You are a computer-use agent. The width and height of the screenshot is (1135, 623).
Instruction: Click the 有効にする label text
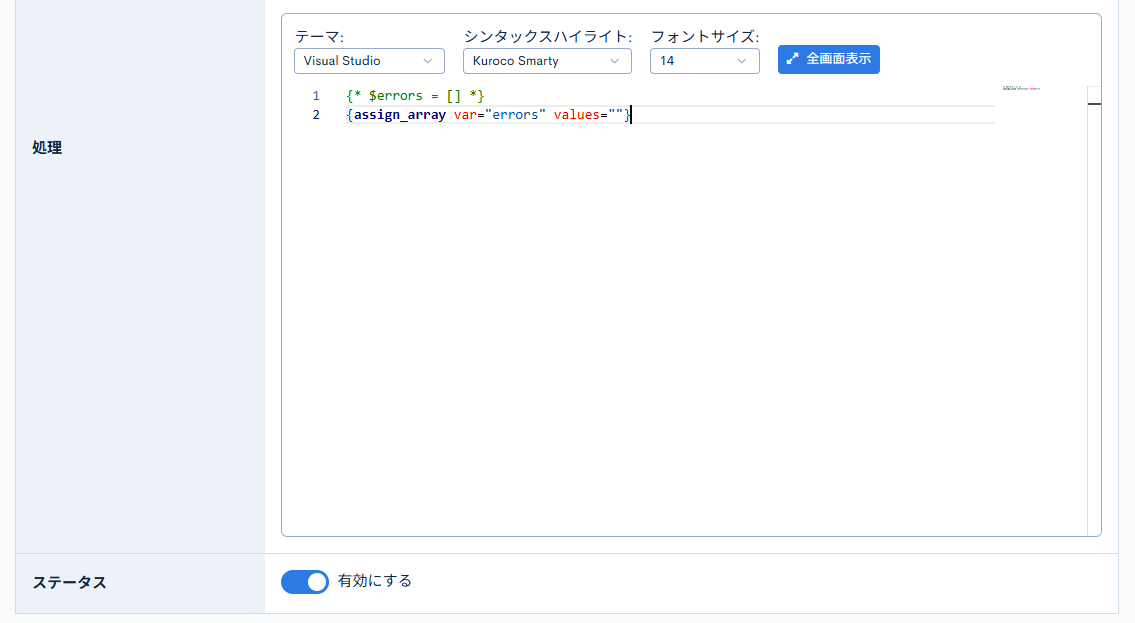pyautogui.click(x=374, y=581)
